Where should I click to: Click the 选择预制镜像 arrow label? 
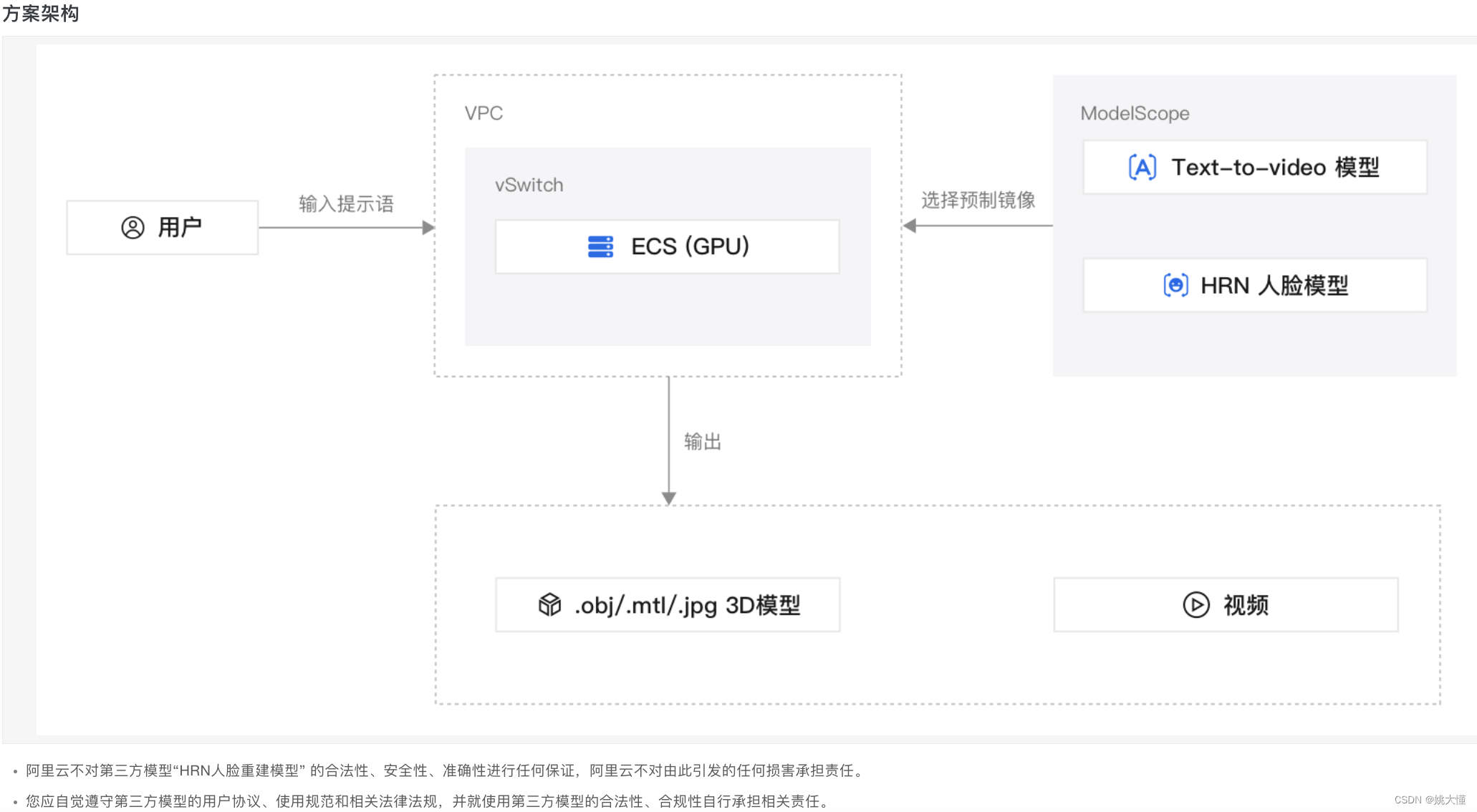tap(978, 200)
